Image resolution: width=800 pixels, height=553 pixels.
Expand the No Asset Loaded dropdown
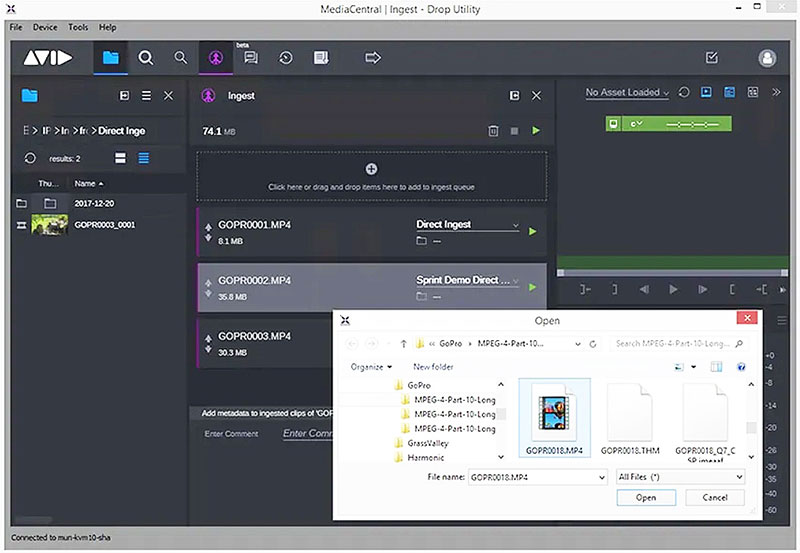[x=627, y=93]
